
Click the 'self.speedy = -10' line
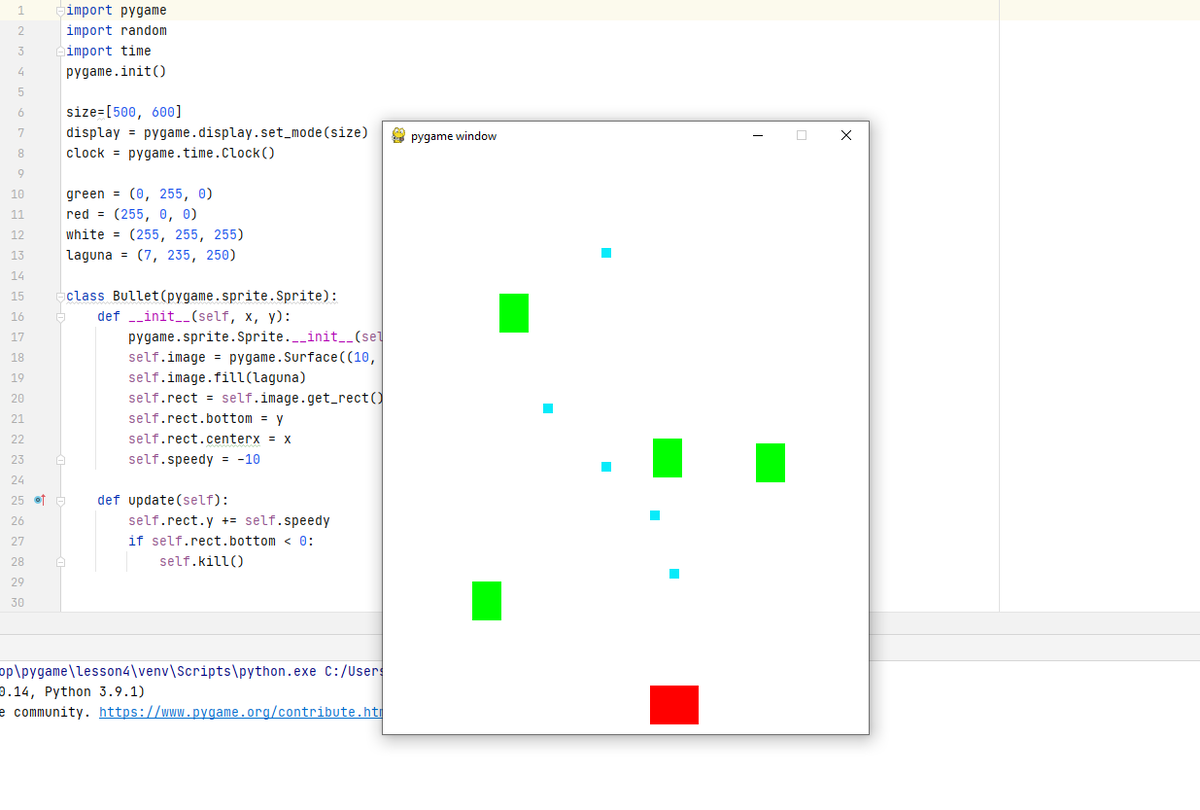pos(194,460)
